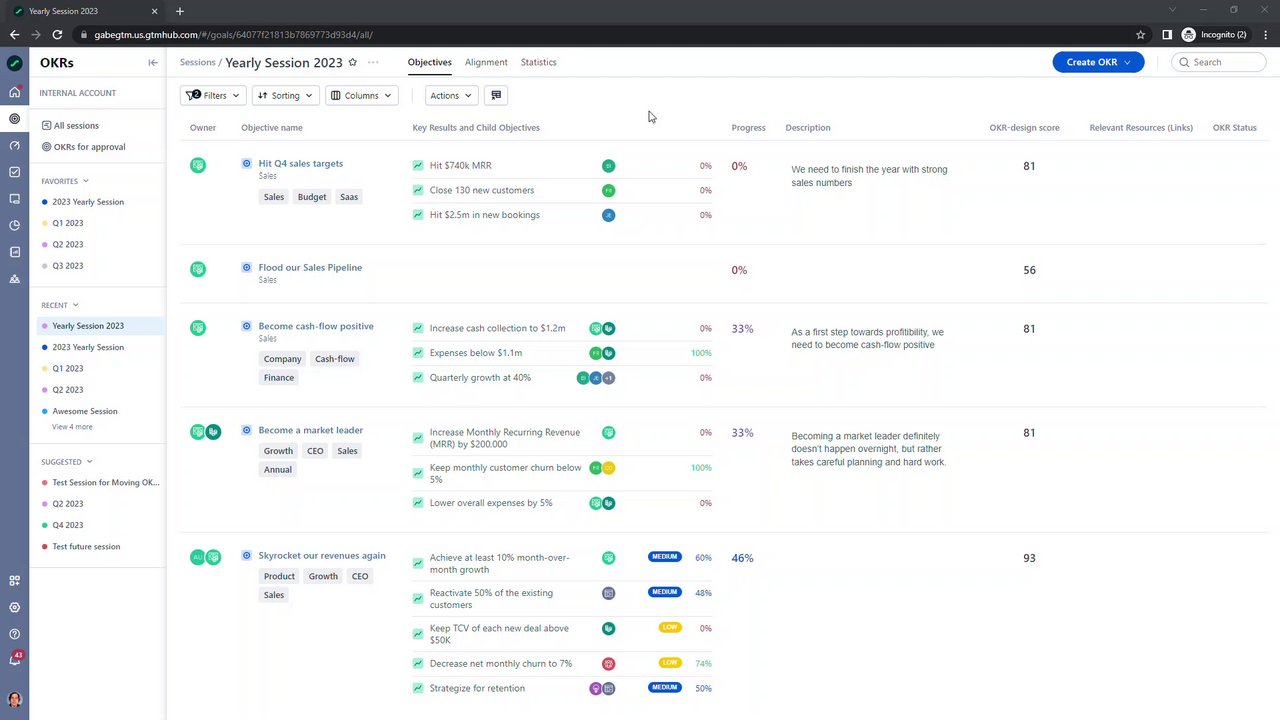Image resolution: width=1280 pixels, height=720 pixels.
Task: Click assignee avatar for Decrease net monthly churn
Action: point(608,663)
